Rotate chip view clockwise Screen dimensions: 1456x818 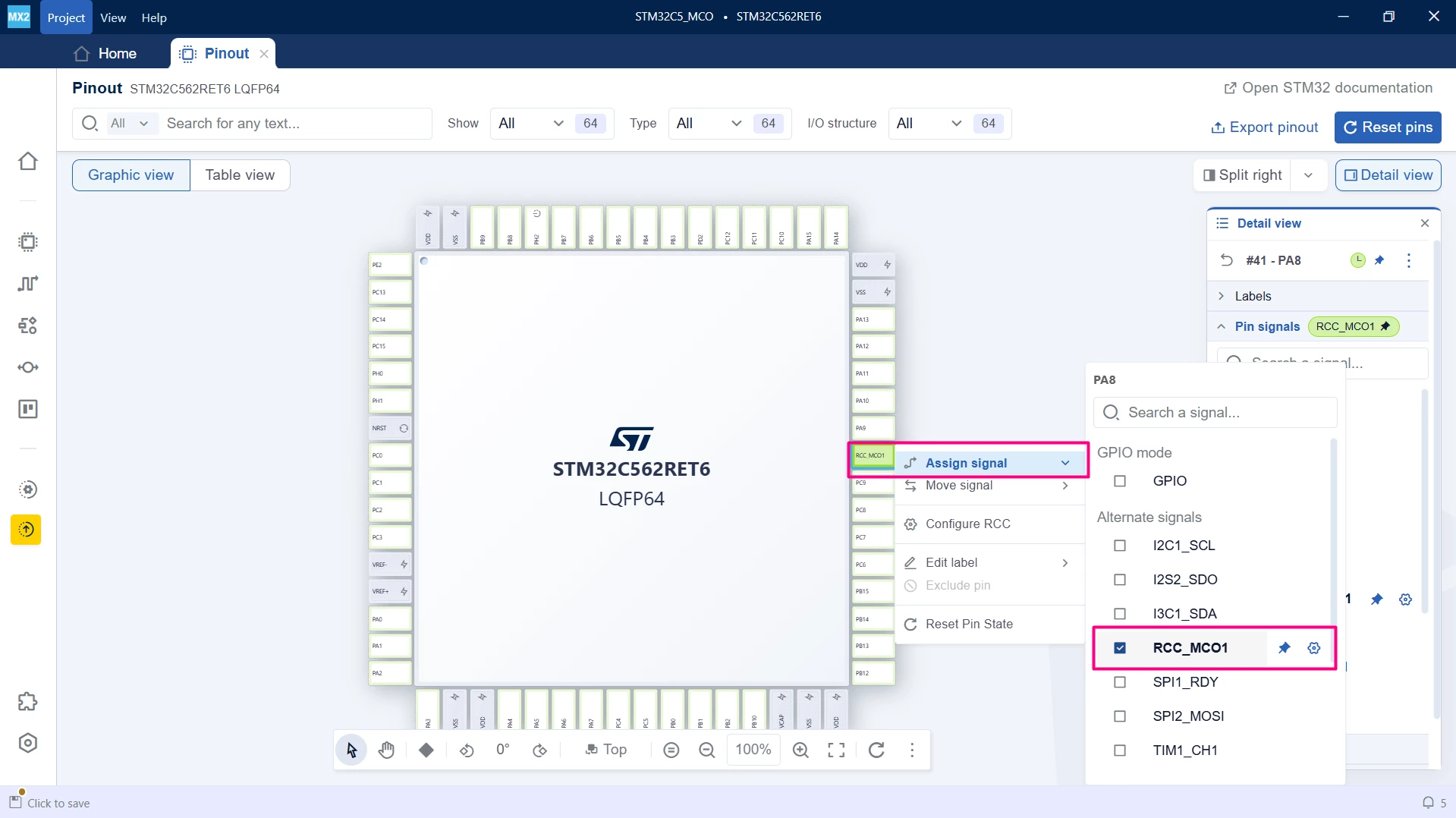539,750
